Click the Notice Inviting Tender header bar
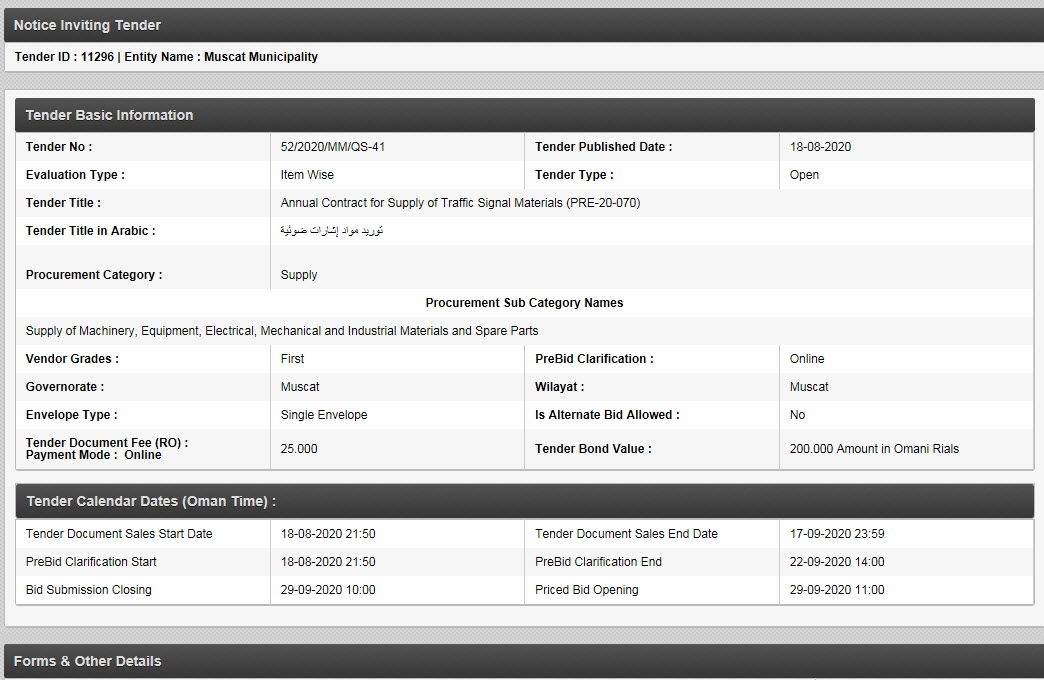This screenshot has height=680, width=1044. (x=521, y=25)
